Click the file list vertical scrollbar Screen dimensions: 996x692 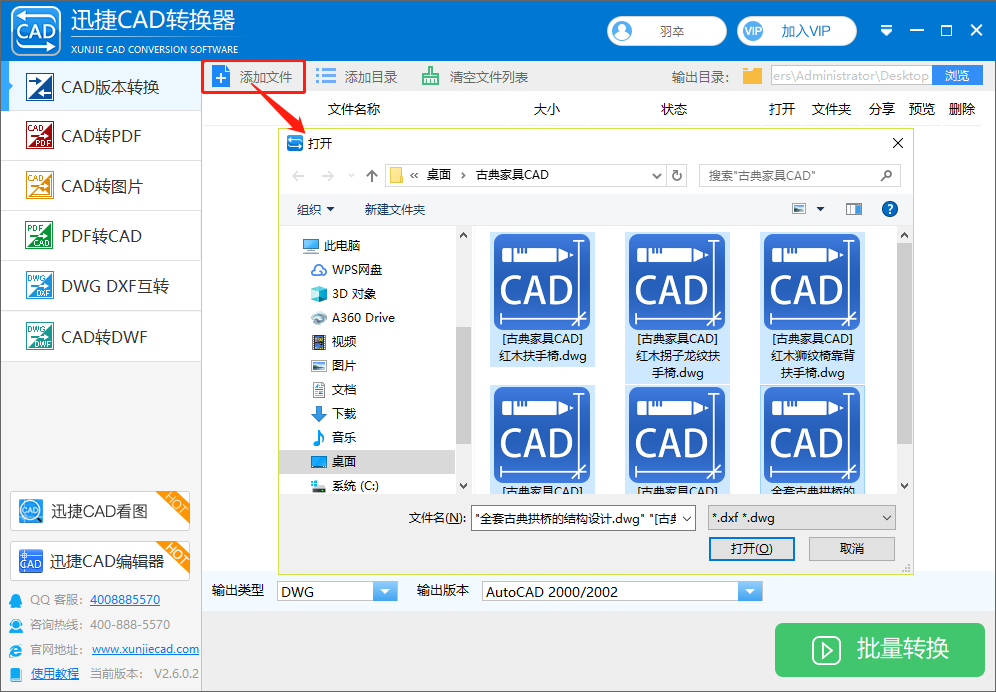click(x=905, y=343)
